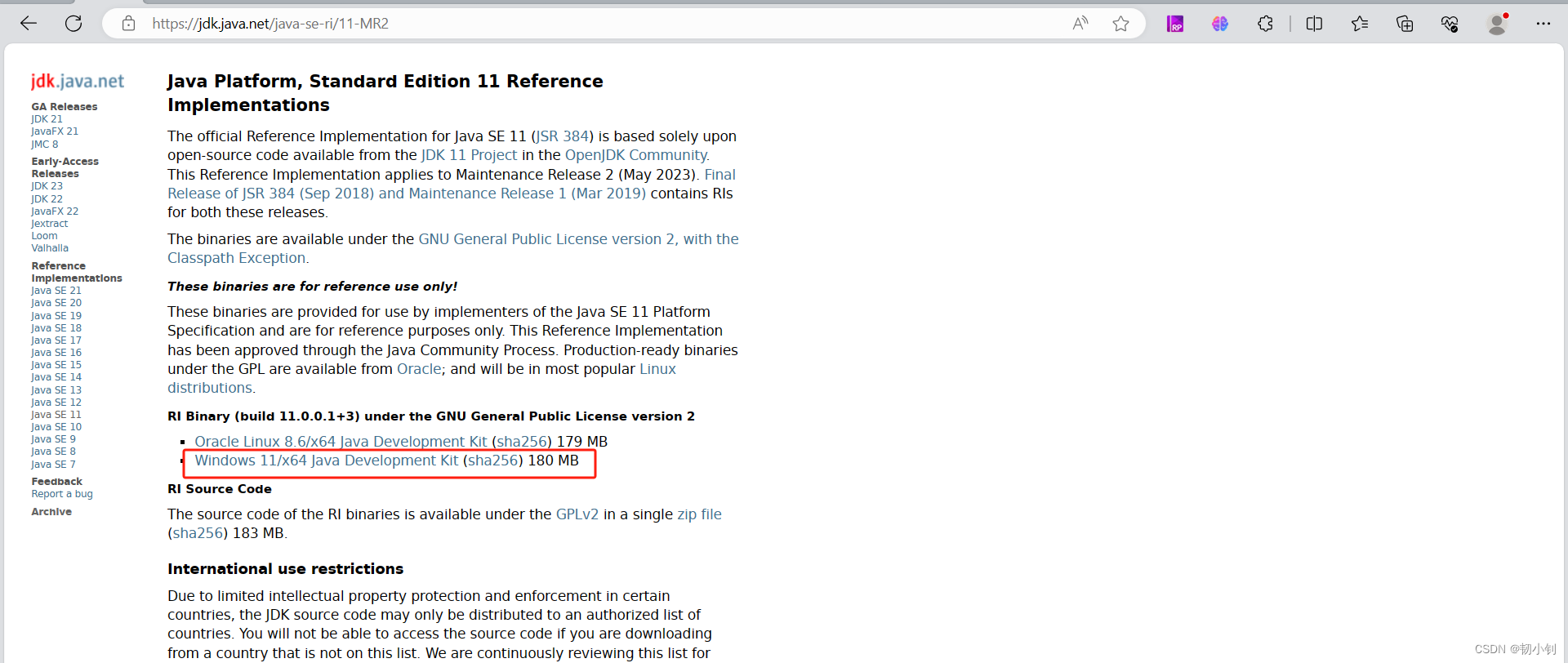View site info via the lock icon

click(128, 24)
